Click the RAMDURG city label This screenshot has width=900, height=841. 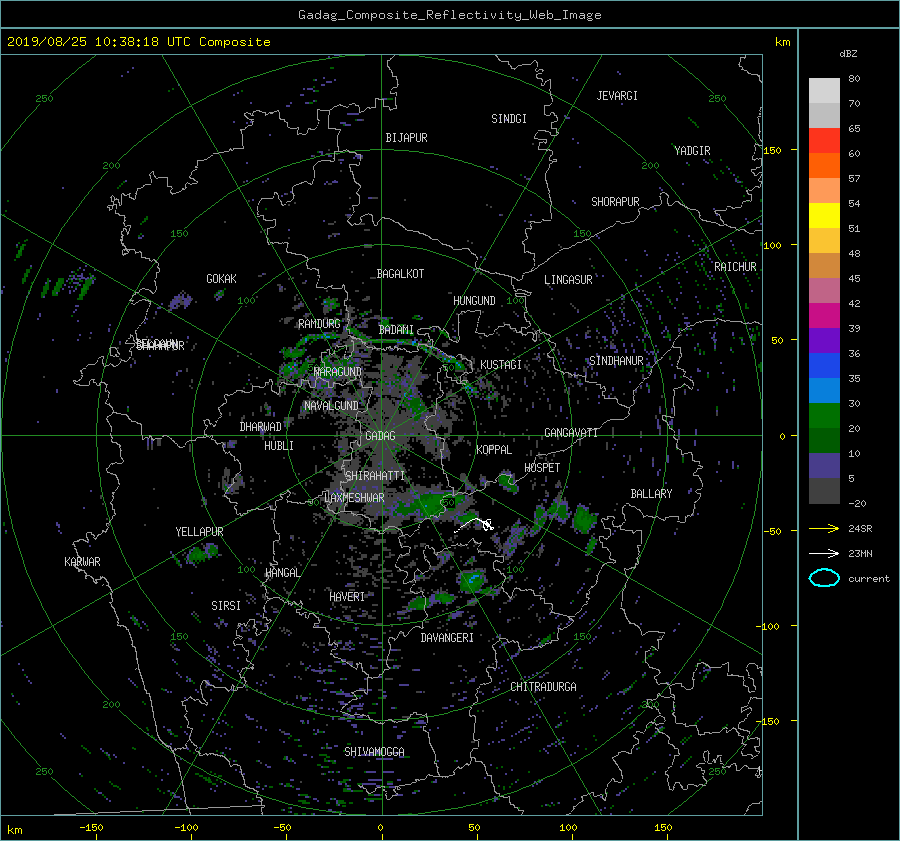tap(319, 324)
